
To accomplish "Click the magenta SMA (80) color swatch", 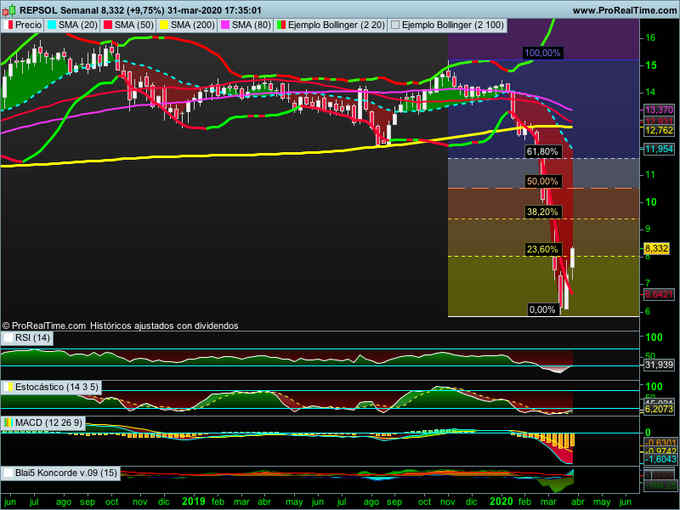I will point(225,25).
